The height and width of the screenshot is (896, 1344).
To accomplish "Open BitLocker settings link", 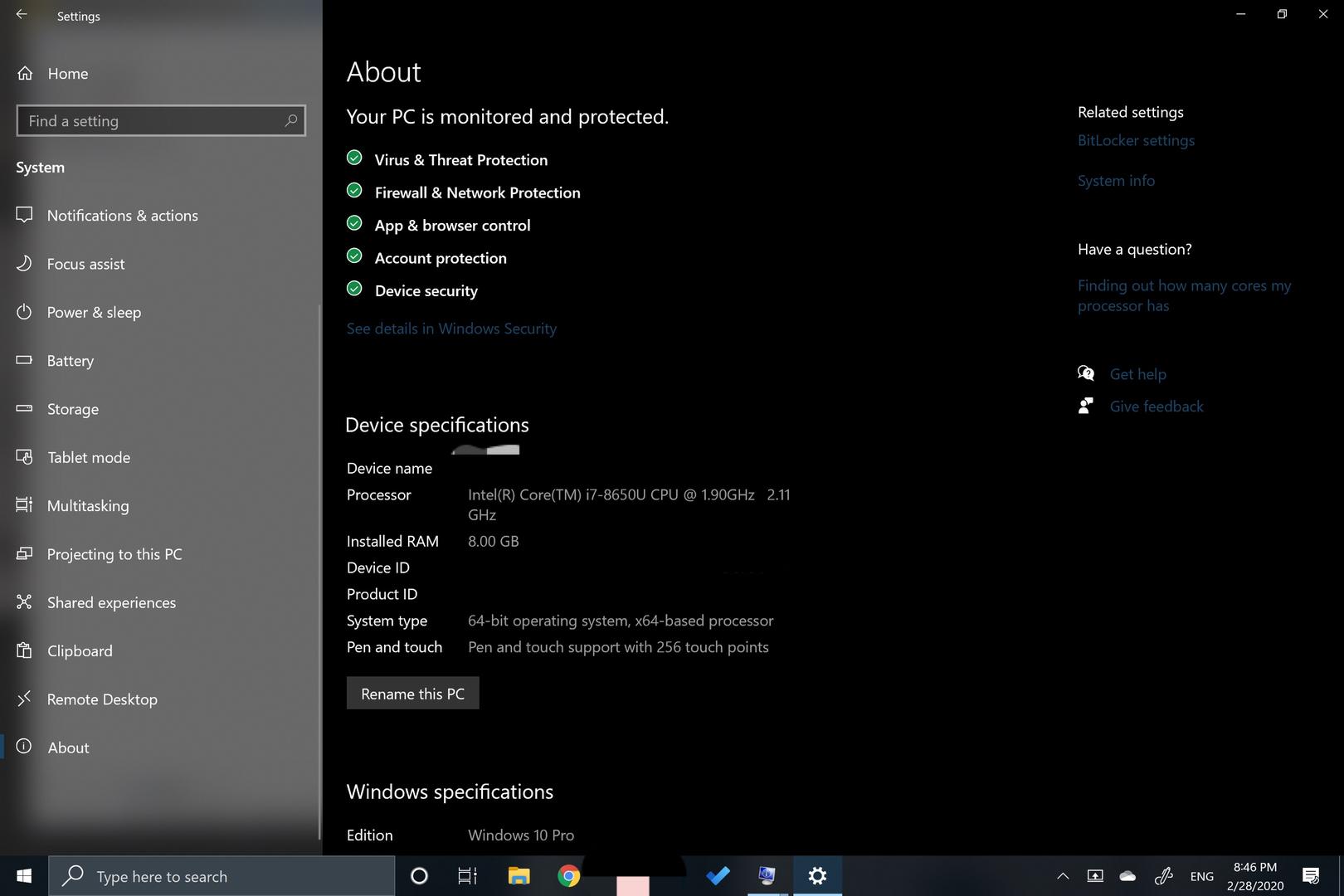I will pos(1136,140).
